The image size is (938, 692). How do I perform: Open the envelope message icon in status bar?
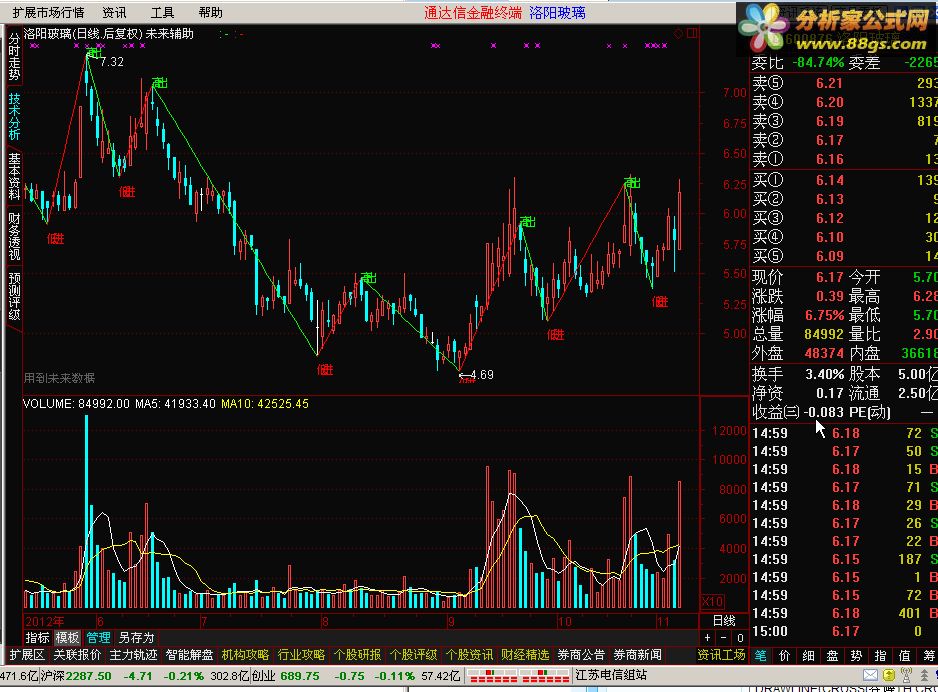coord(870,675)
